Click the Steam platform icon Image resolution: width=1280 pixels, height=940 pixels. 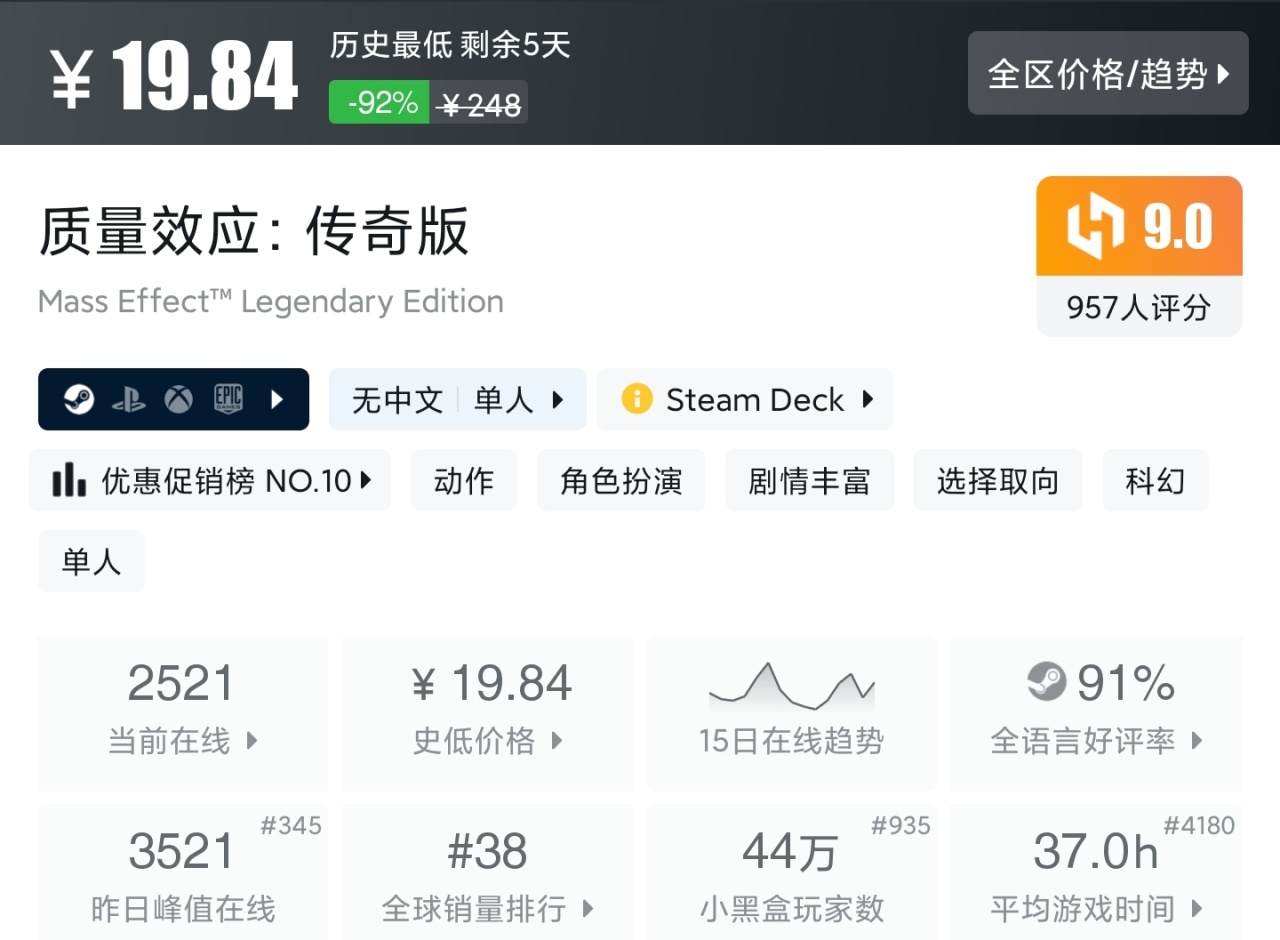coord(79,400)
